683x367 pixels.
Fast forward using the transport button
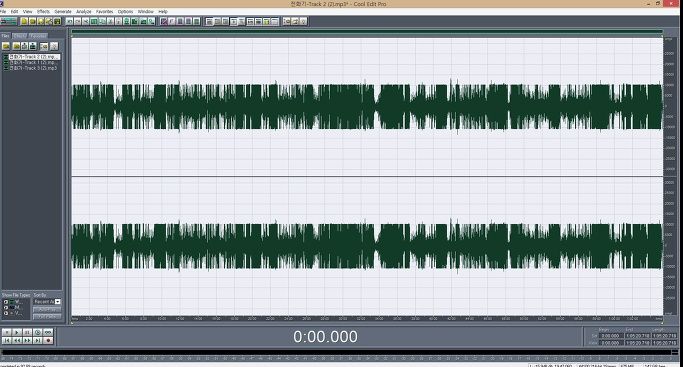coord(27,340)
